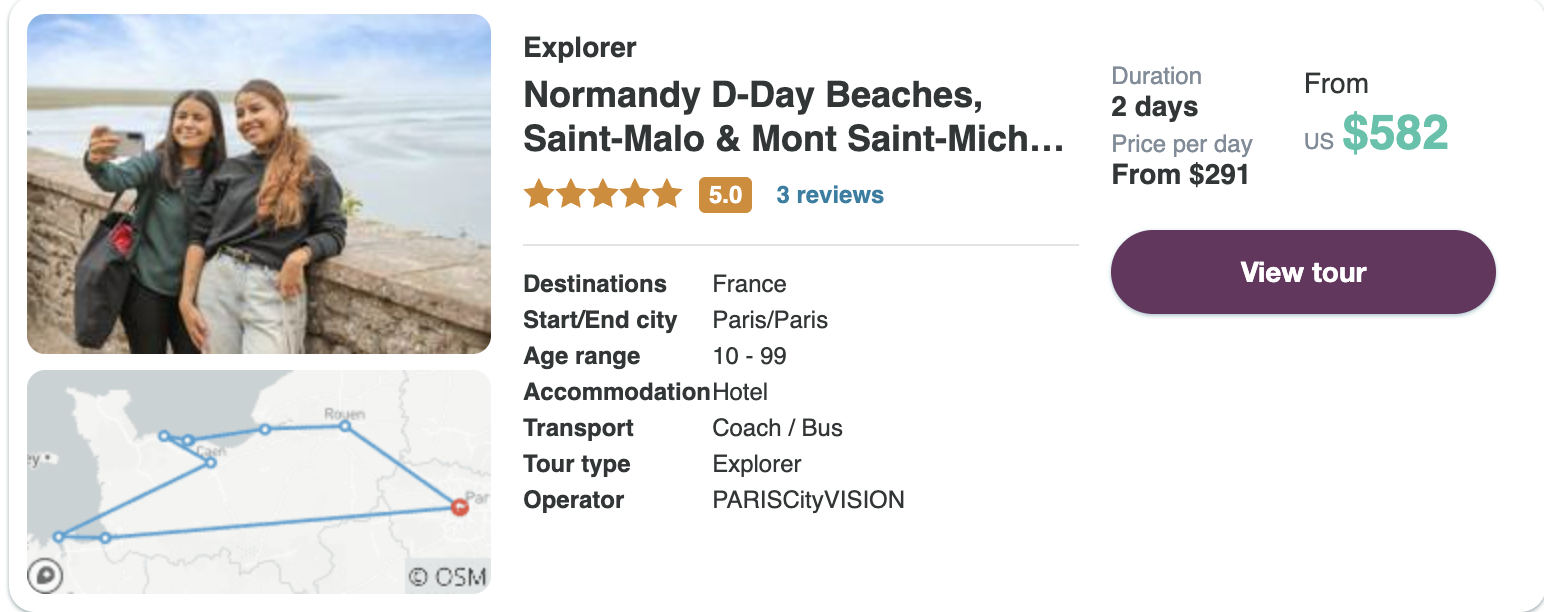Click the first gold rating star
The width and height of the screenshot is (1544, 612).
pyautogui.click(x=539, y=194)
